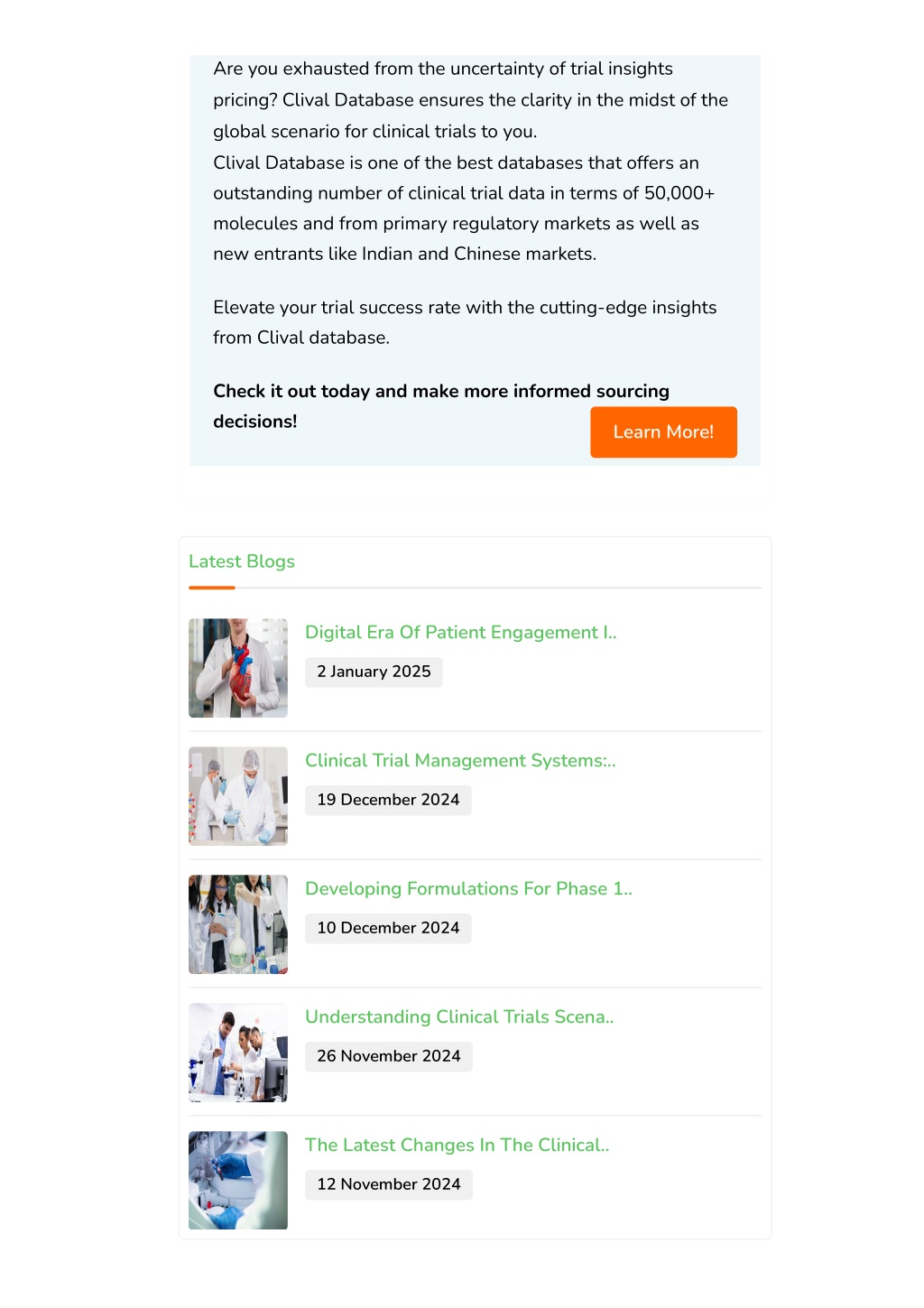Image resolution: width=924 pixels, height=1308 pixels.
Task: Click the 'Elevate your trial success rate' paragraph
Action: (x=465, y=322)
